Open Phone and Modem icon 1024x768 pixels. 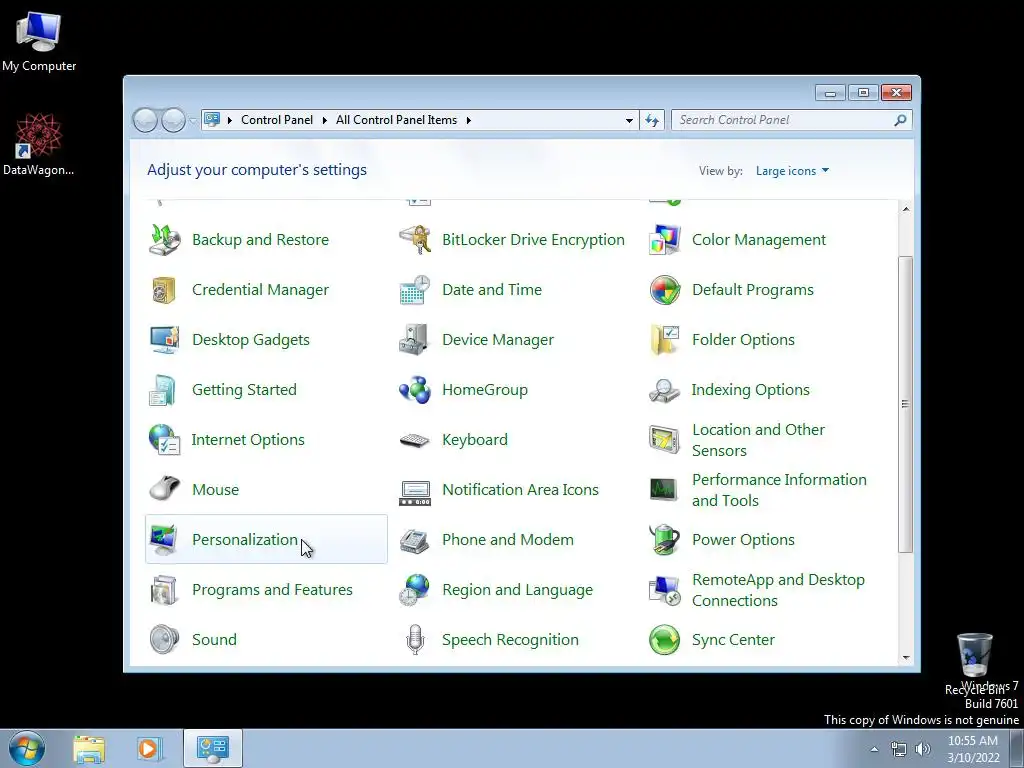pyautogui.click(x=415, y=539)
